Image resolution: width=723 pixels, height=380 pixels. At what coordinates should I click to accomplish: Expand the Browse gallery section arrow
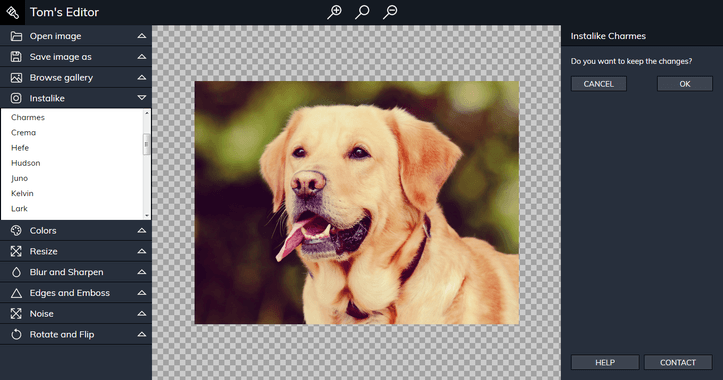[x=142, y=77]
